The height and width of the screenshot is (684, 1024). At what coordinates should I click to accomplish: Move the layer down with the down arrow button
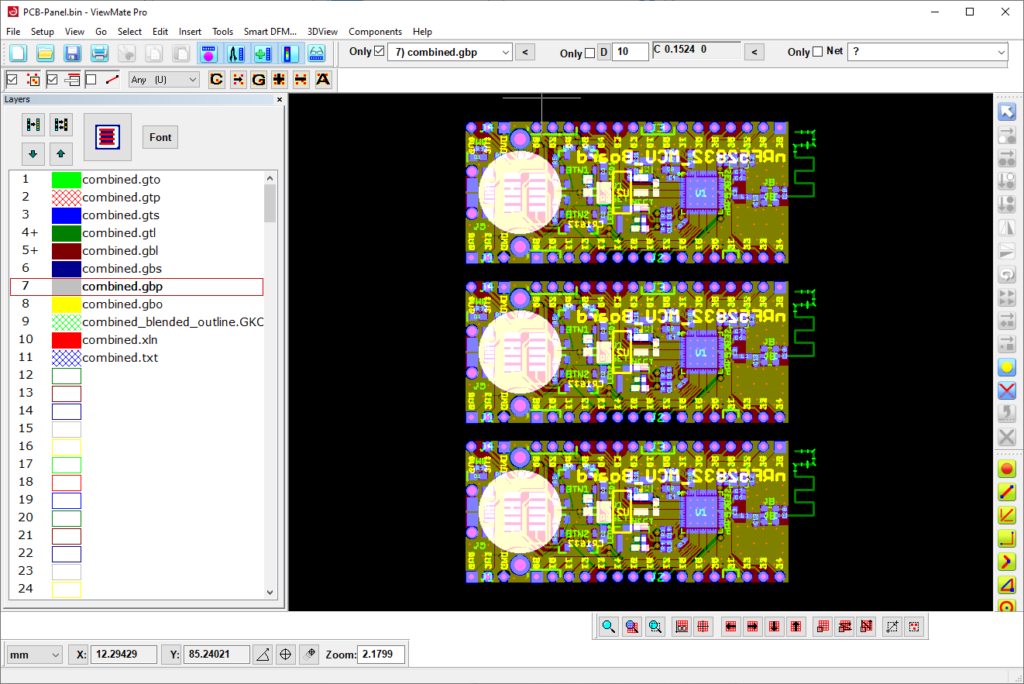click(33, 154)
